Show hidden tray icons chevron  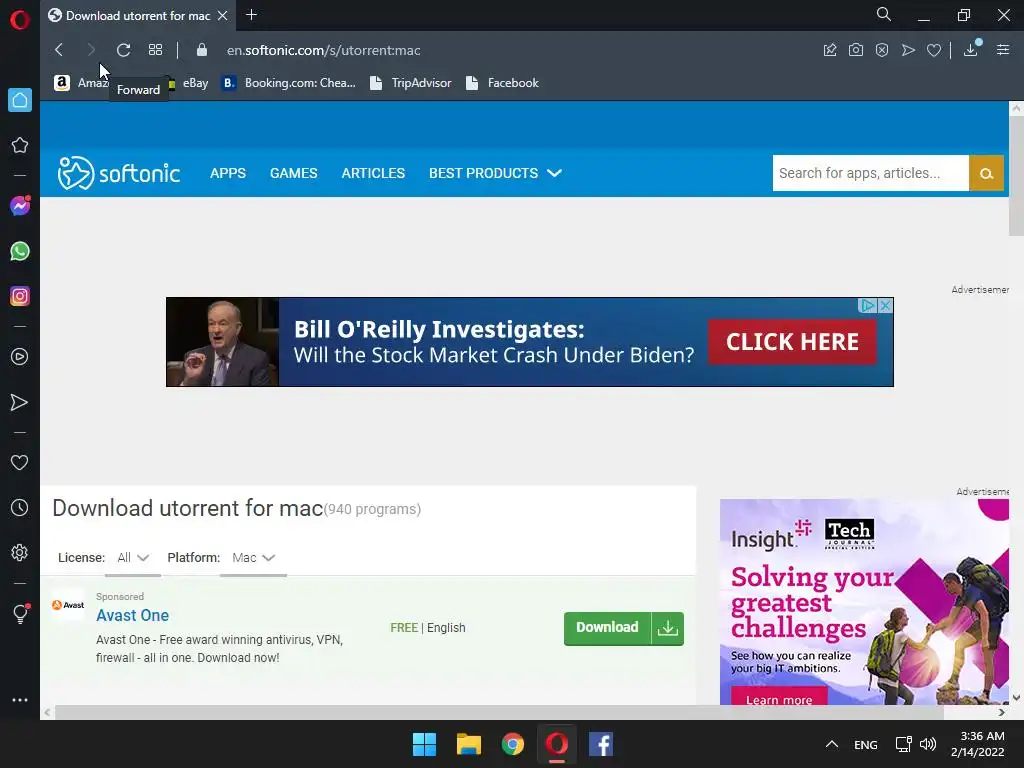click(831, 744)
